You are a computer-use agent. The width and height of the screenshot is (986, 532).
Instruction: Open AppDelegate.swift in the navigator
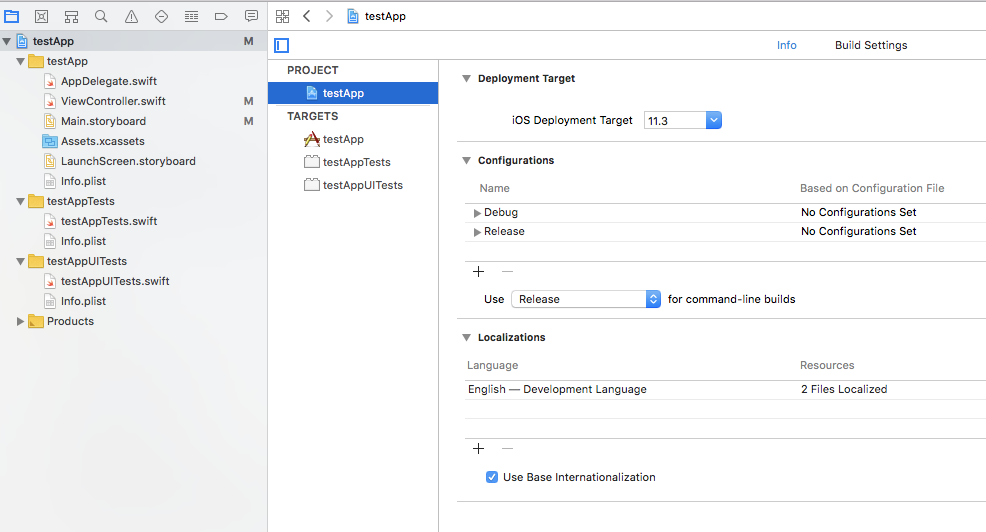(x=109, y=81)
